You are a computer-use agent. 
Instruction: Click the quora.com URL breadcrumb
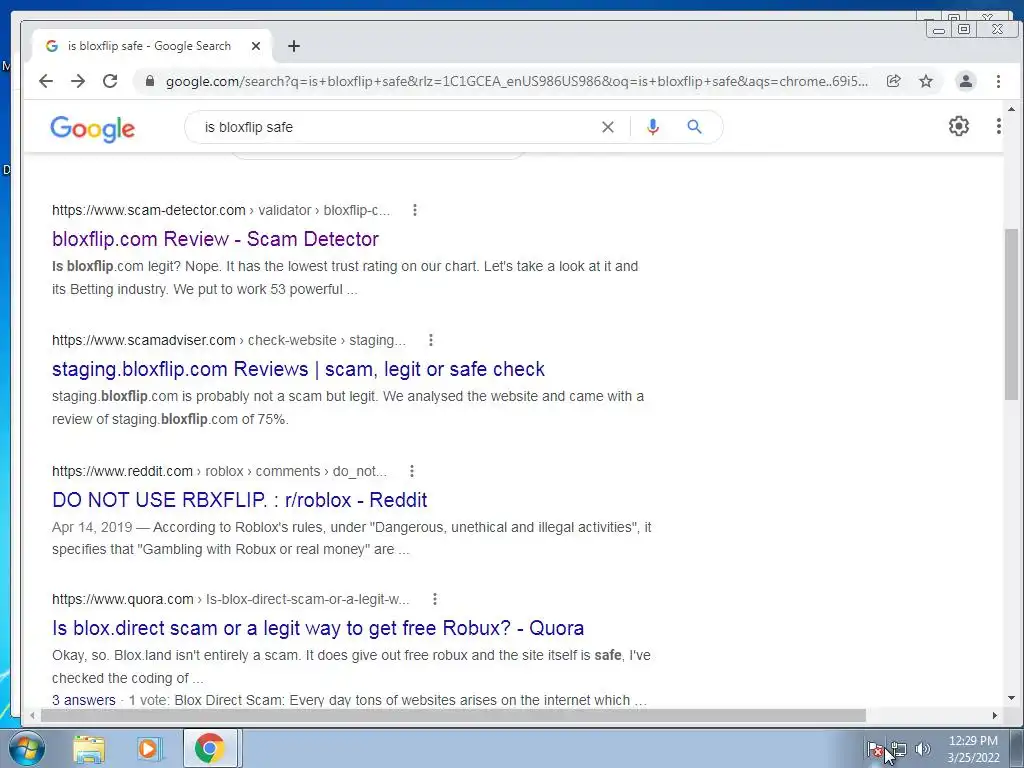point(231,599)
